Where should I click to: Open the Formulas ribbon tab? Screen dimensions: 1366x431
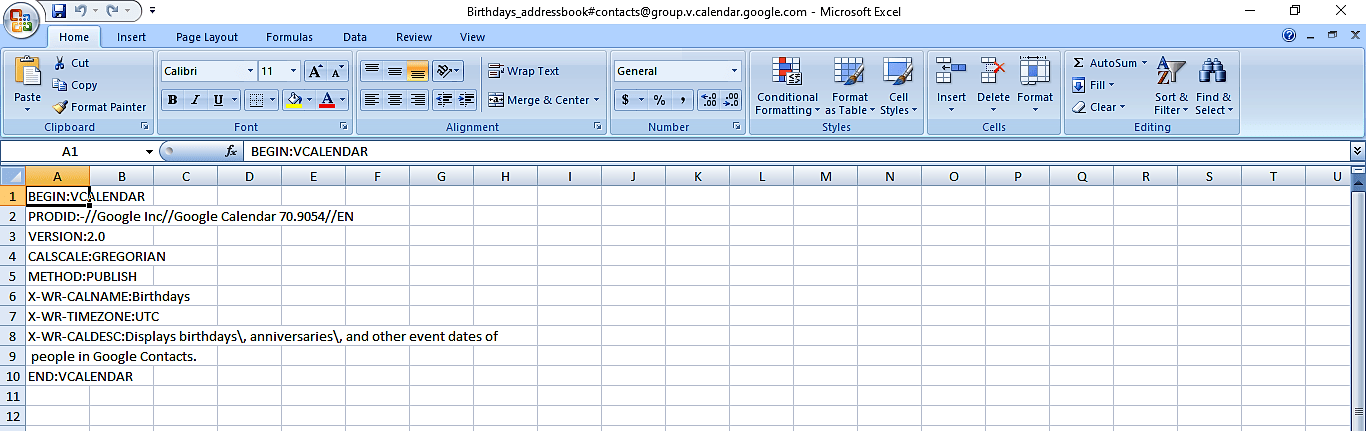point(289,37)
